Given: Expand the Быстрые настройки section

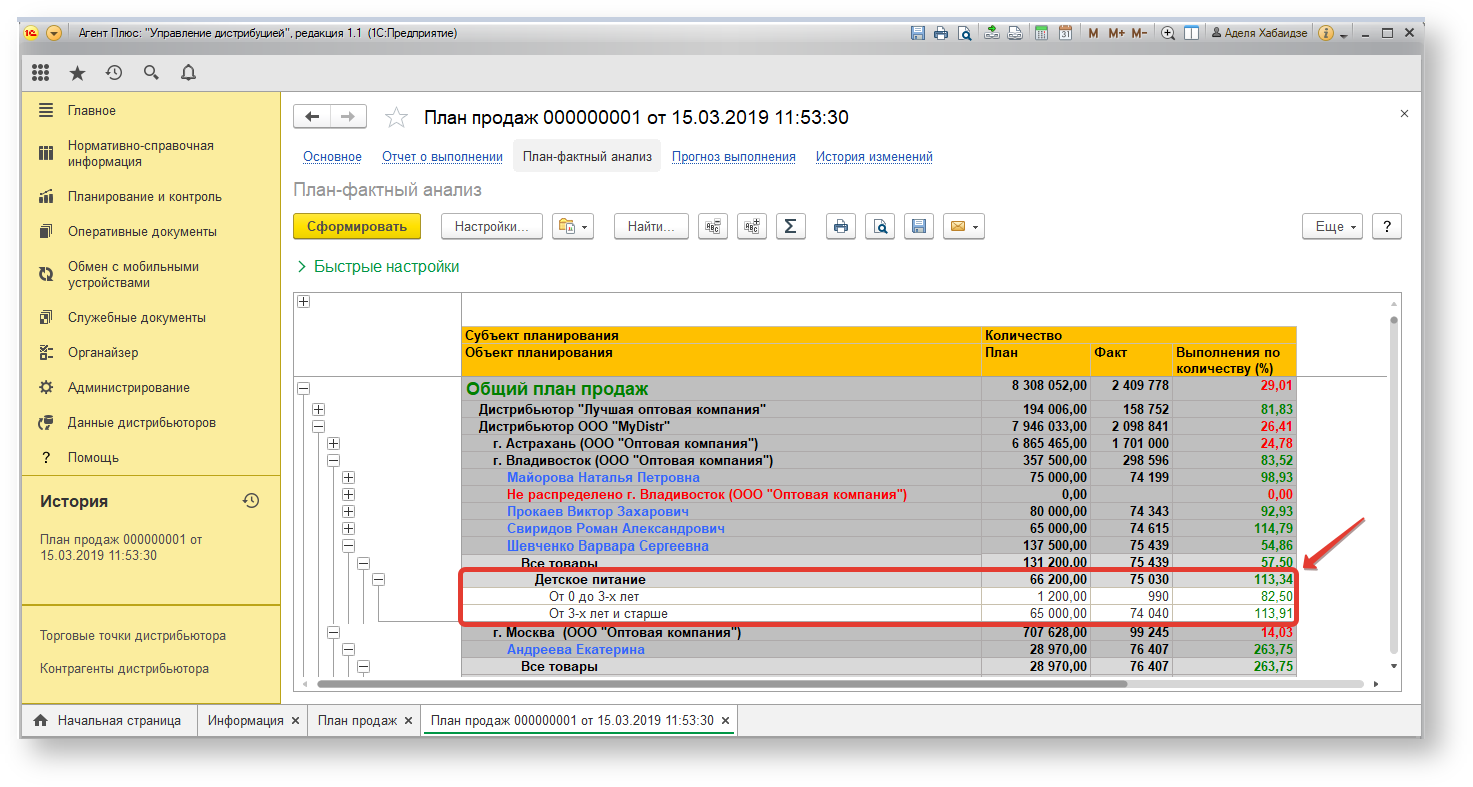Looking at the screenshot, I should pyautogui.click(x=378, y=267).
